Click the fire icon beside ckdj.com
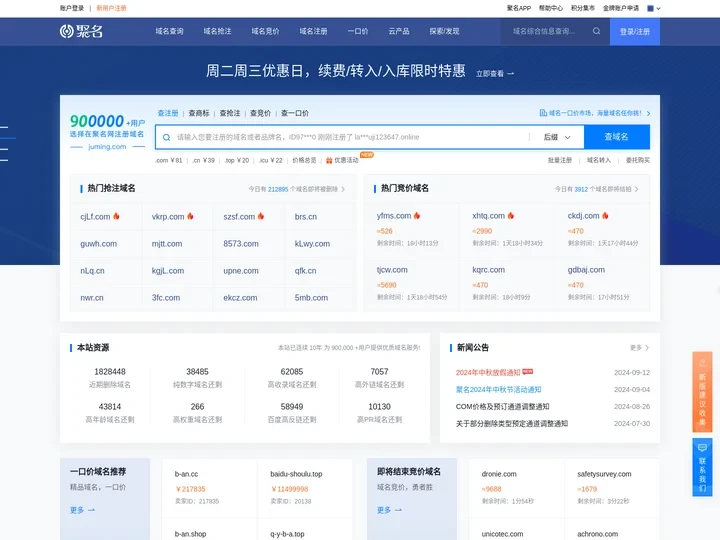Viewport: 720px width, 540px height. 605,215
